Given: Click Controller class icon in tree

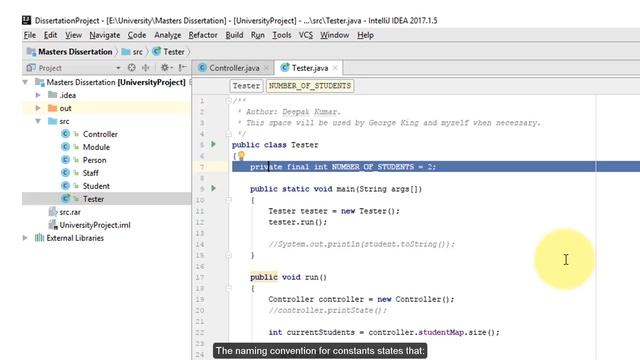Looking at the screenshot, I should coord(65,134).
